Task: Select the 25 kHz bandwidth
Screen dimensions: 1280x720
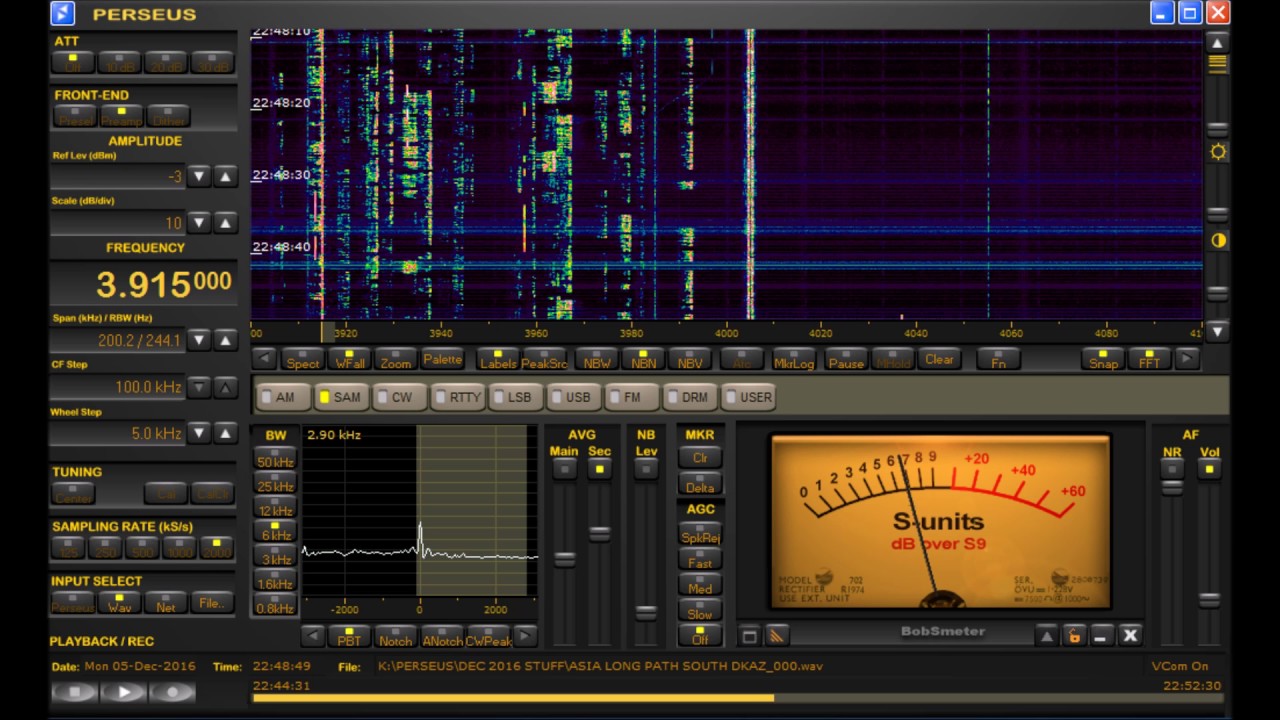Action: click(275, 483)
